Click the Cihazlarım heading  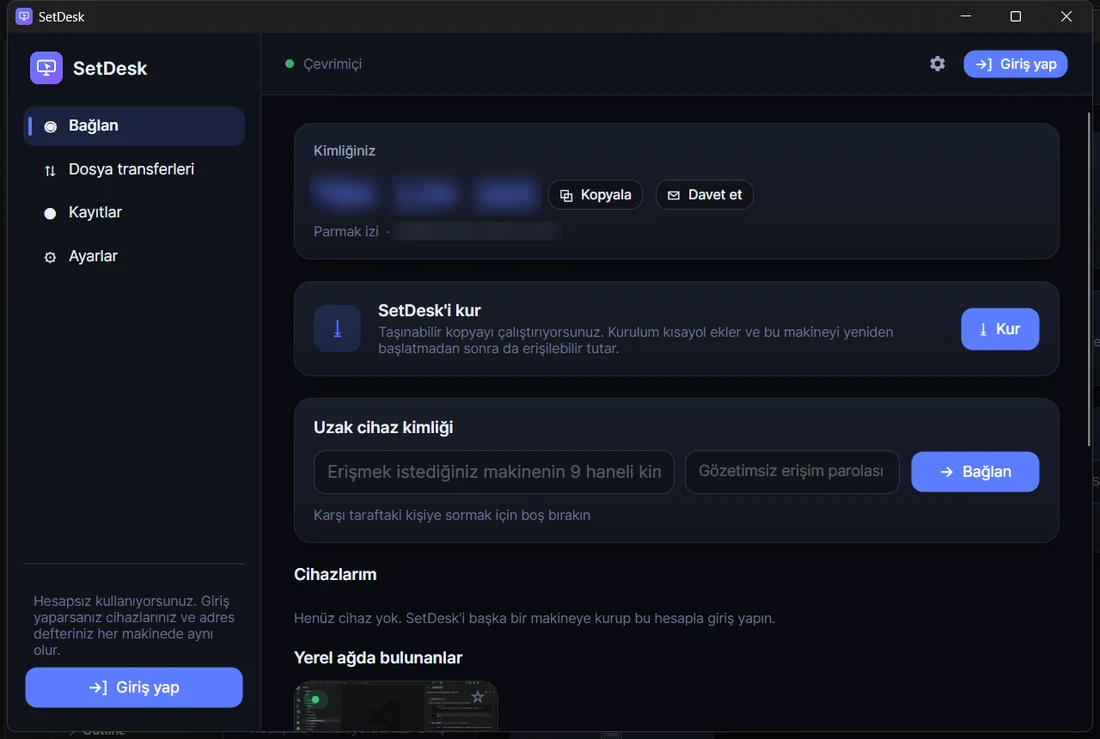[x=335, y=575]
